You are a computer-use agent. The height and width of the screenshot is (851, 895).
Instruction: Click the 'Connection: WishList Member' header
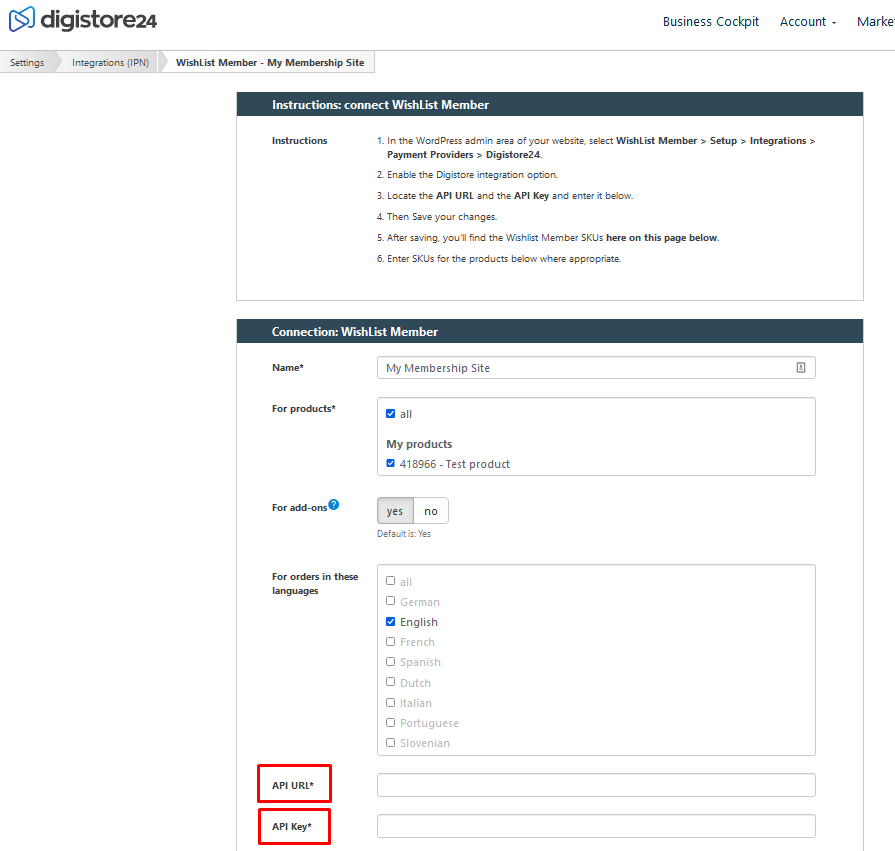pyautogui.click(x=550, y=332)
